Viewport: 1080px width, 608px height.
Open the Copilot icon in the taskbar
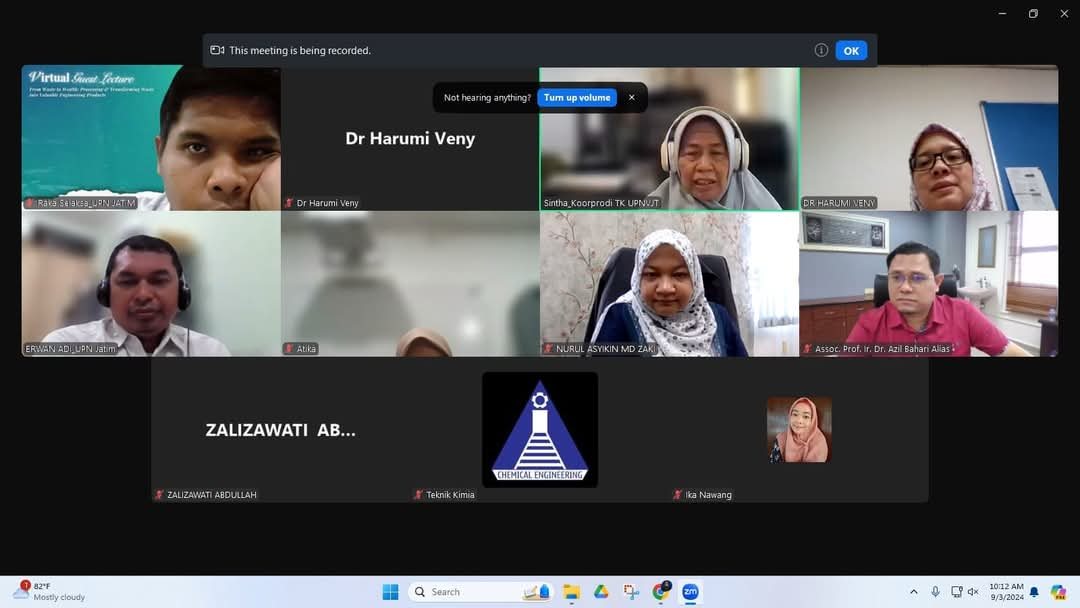tap(1058, 591)
